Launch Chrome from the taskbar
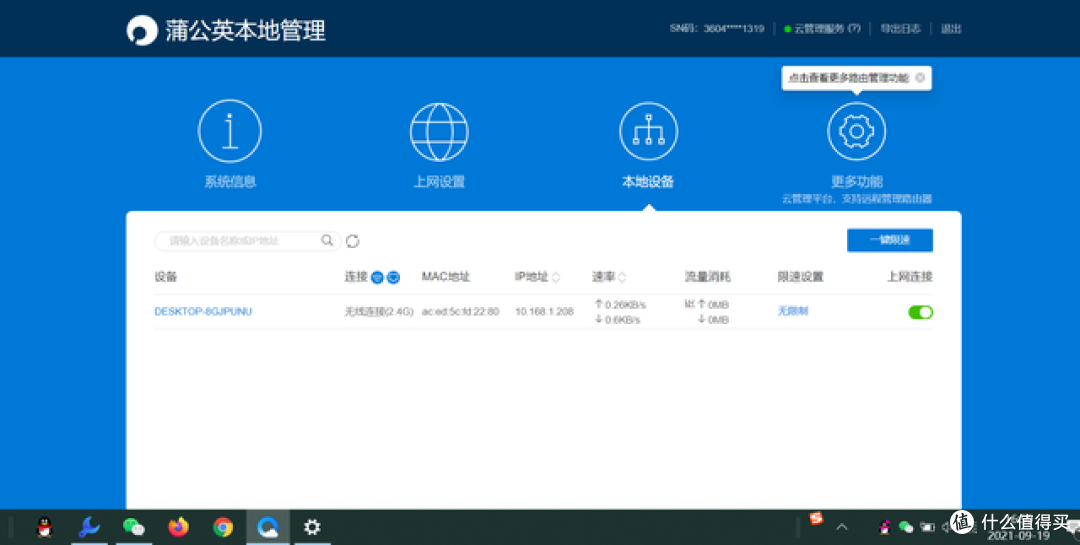This screenshot has width=1080, height=545. pos(222,527)
